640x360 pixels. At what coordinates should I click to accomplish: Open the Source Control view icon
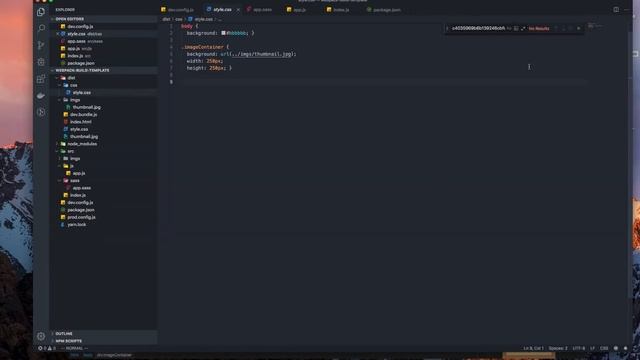tap(41, 45)
